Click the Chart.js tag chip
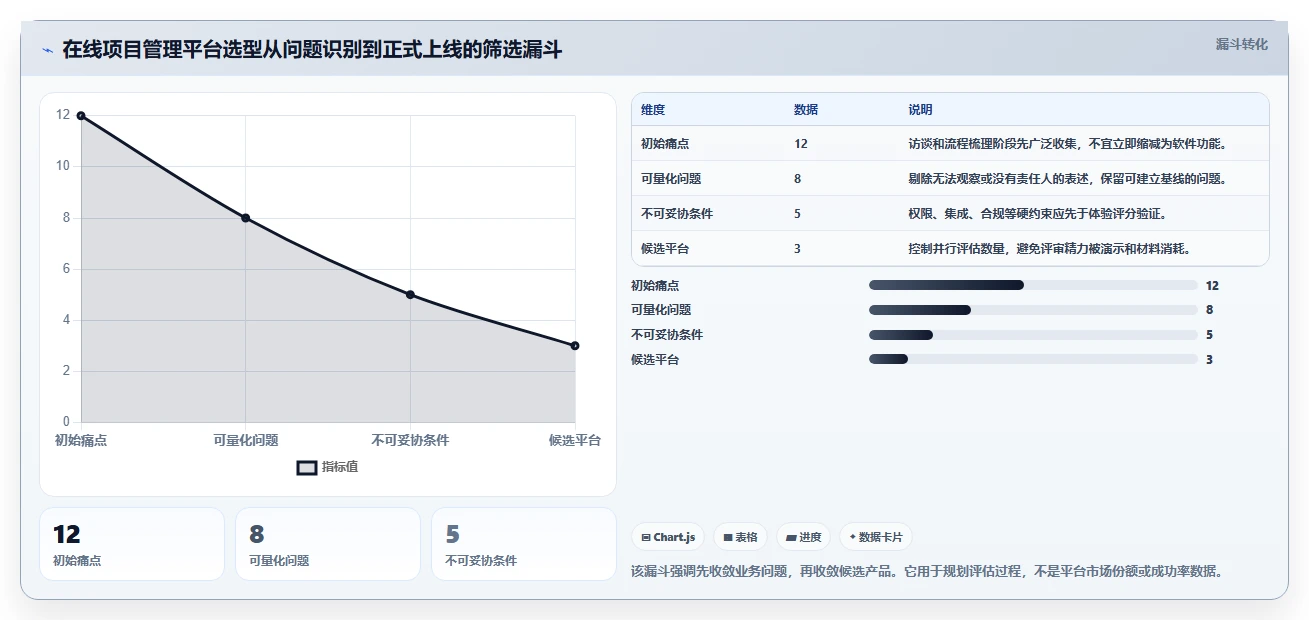 point(668,537)
